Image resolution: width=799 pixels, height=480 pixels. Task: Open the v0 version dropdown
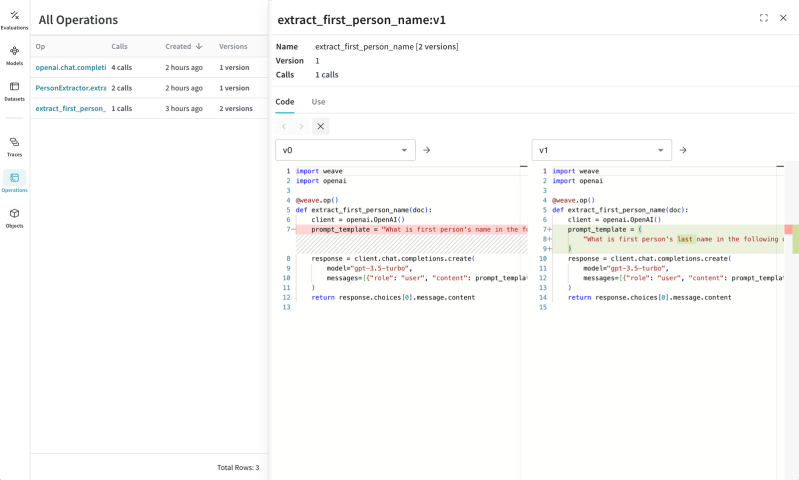[345, 150]
